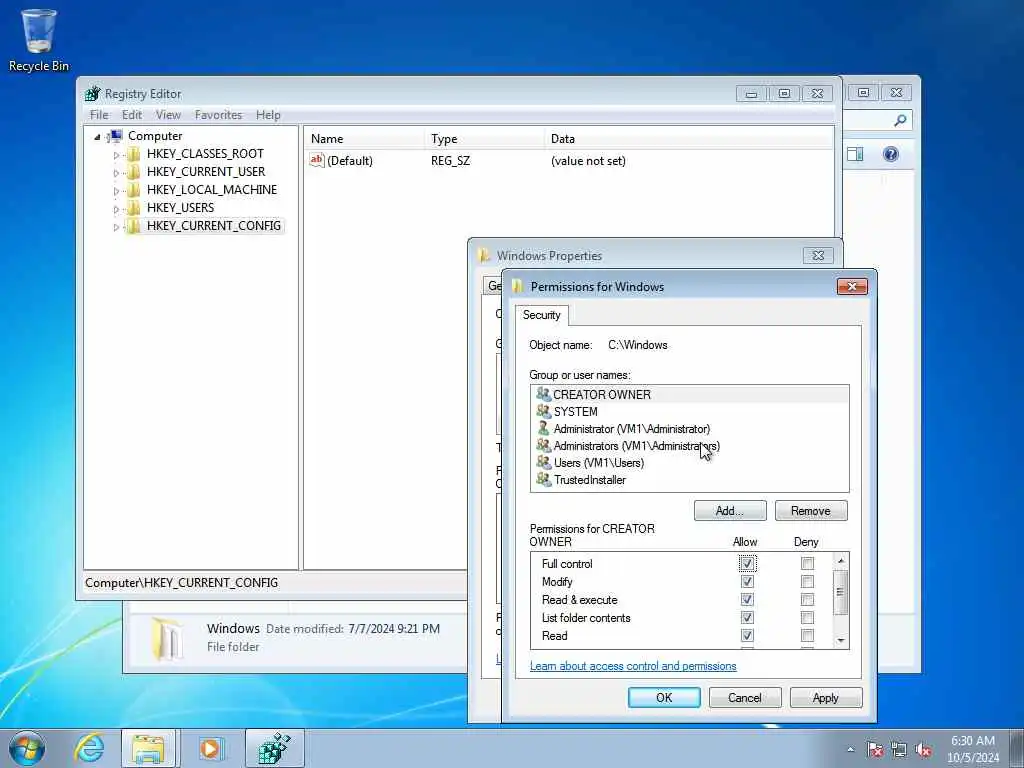Viewport: 1024px width, 768px height.
Task: Click the HKEY_CURRENT_USER folder icon
Action: click(133, 172)
